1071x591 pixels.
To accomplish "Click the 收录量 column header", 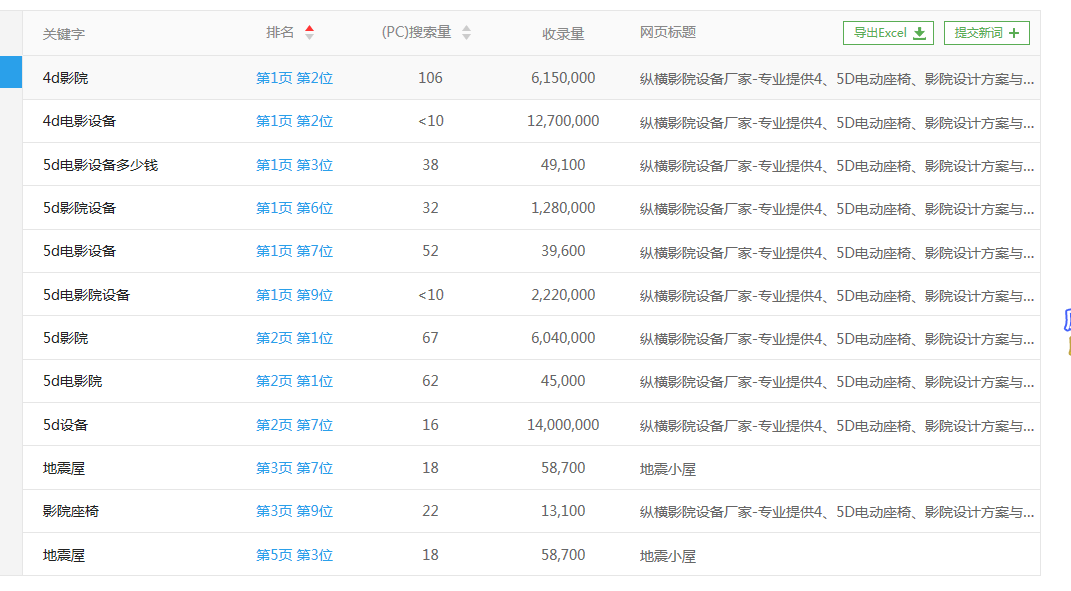I will pos(563,34).
